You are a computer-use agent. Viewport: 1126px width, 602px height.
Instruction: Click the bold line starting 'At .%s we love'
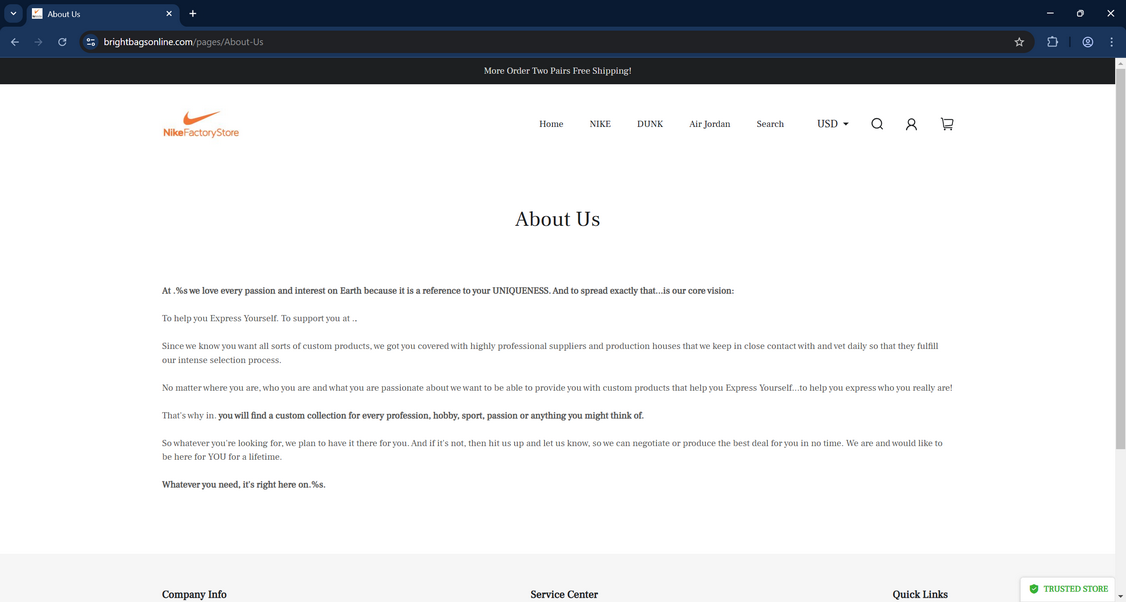click(448, 291)
